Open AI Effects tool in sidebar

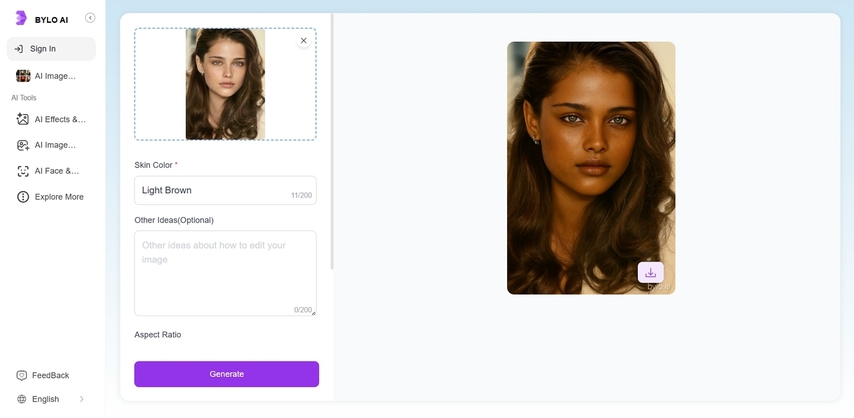coord(50,119)
